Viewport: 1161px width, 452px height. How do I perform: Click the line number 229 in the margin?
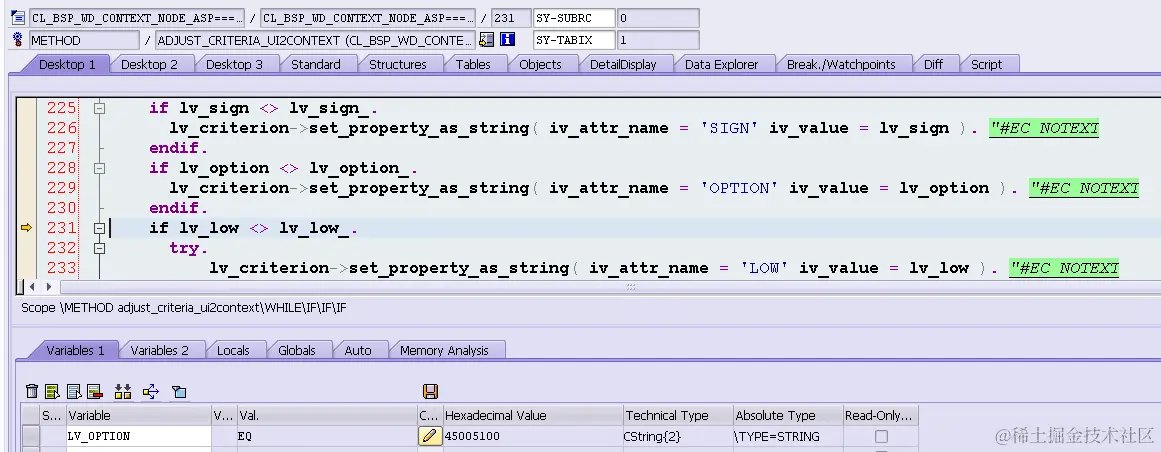tap(61, 188)
